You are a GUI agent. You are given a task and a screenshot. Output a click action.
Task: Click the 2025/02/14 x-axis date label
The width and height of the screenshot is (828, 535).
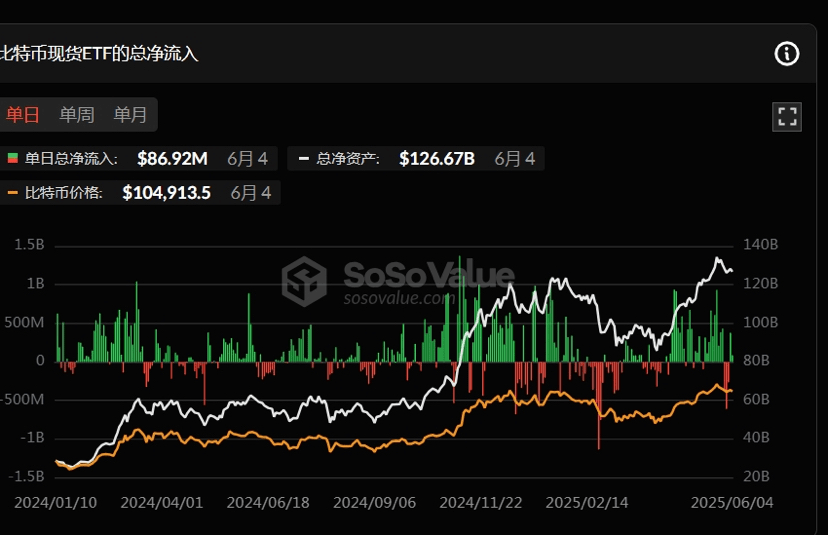pos(587,502)
